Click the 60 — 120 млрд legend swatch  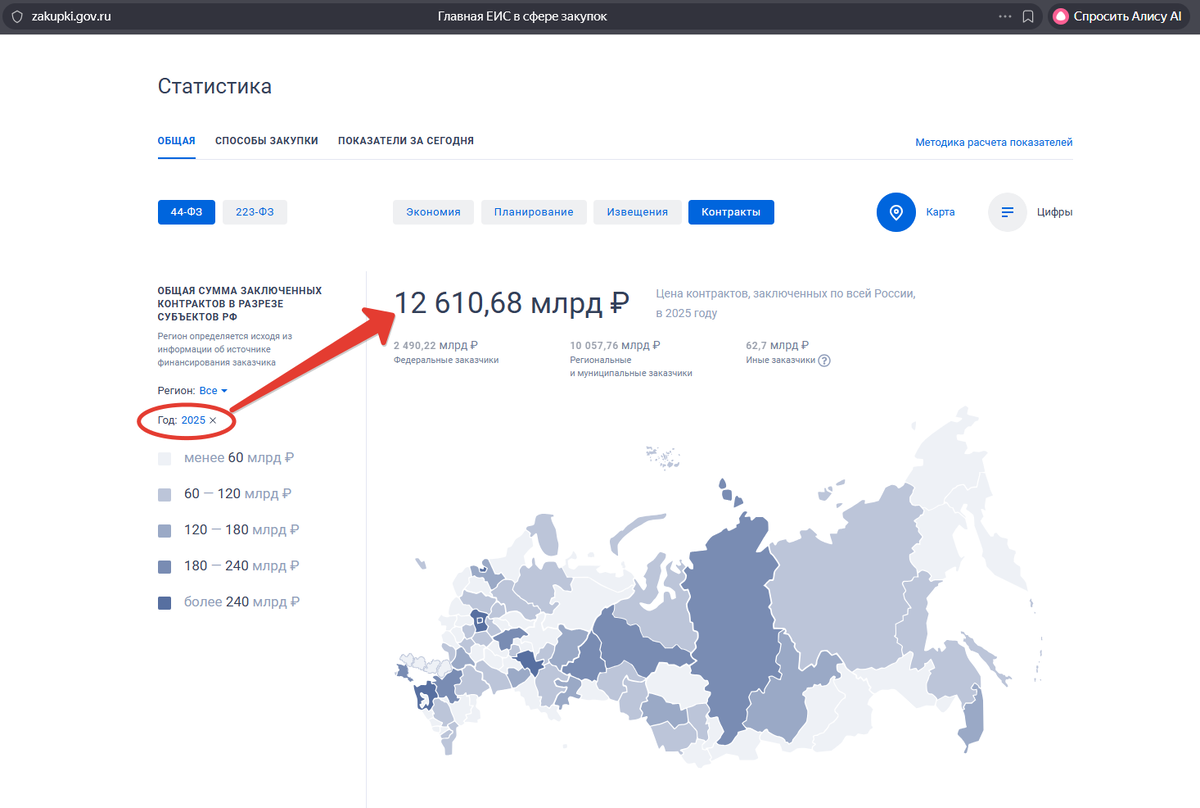(165, 495)
